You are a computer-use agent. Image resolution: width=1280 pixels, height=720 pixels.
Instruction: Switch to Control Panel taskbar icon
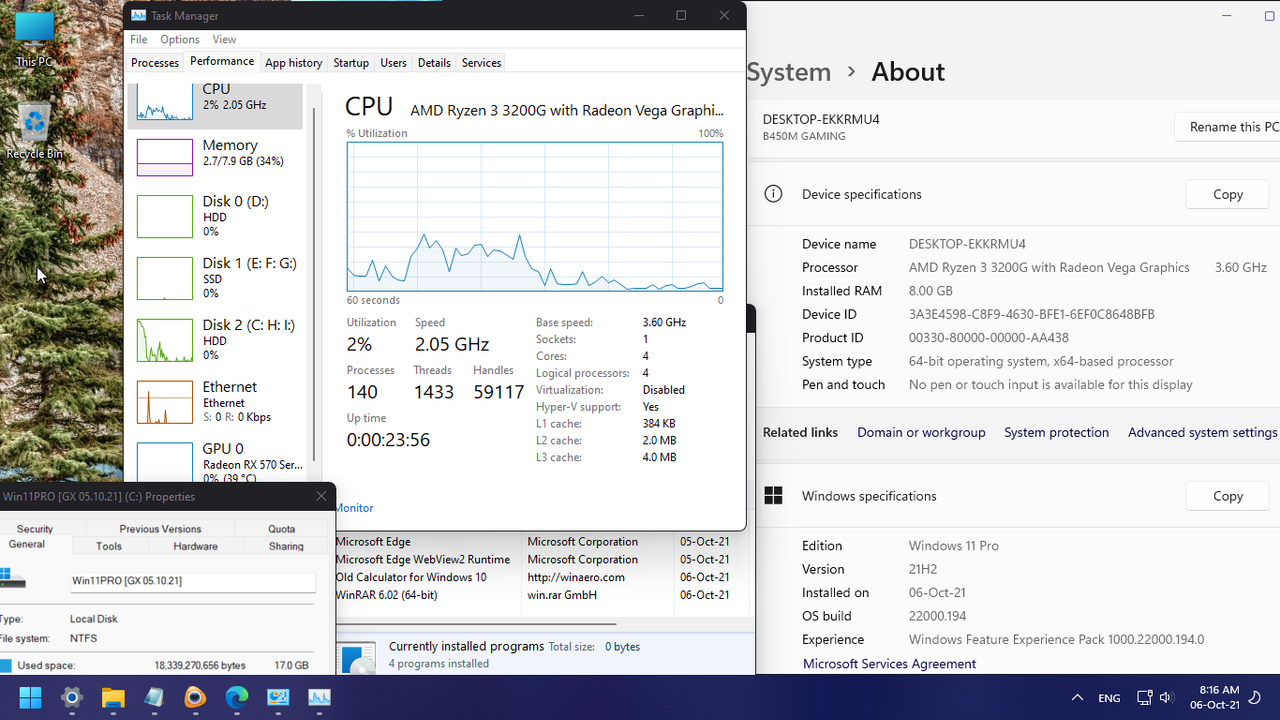tap(278, 697)
